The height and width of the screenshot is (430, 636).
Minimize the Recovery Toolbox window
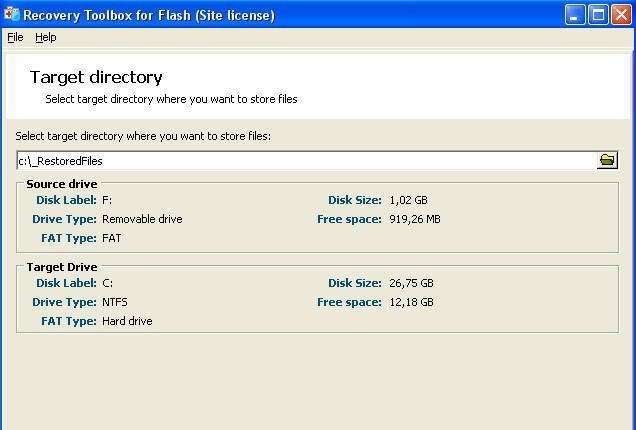click(575, 15)
